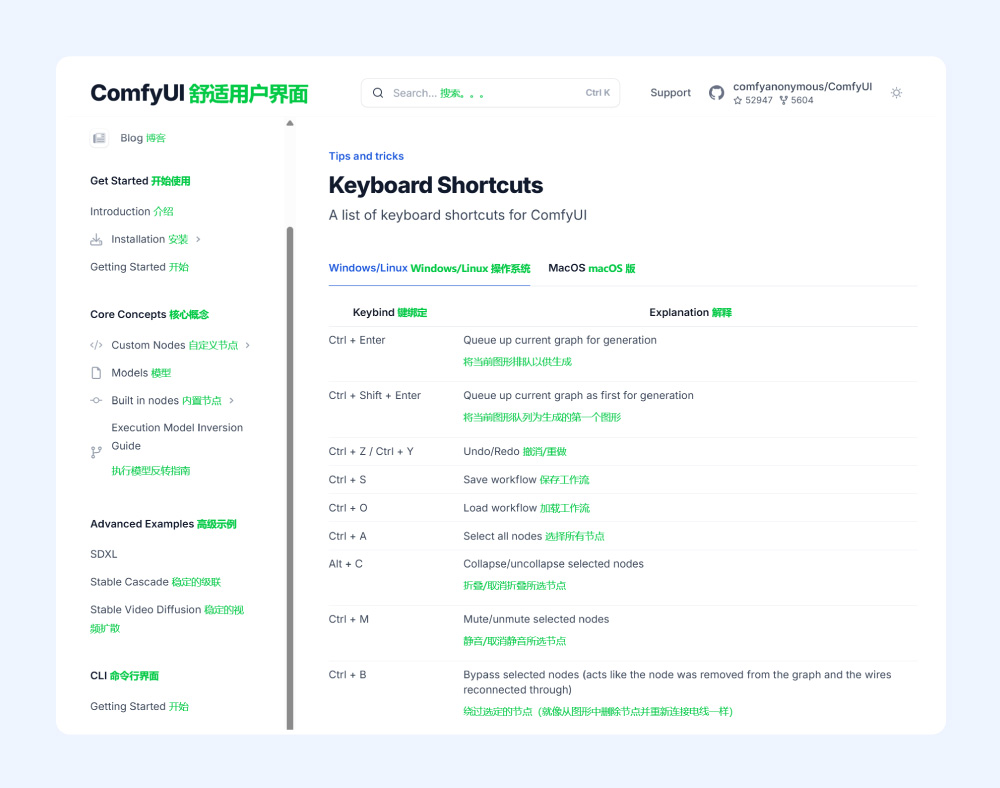Click the Execution Model Inversion Guide branch icon
This screenshot has height=788, width=1000.
[96, 452]
